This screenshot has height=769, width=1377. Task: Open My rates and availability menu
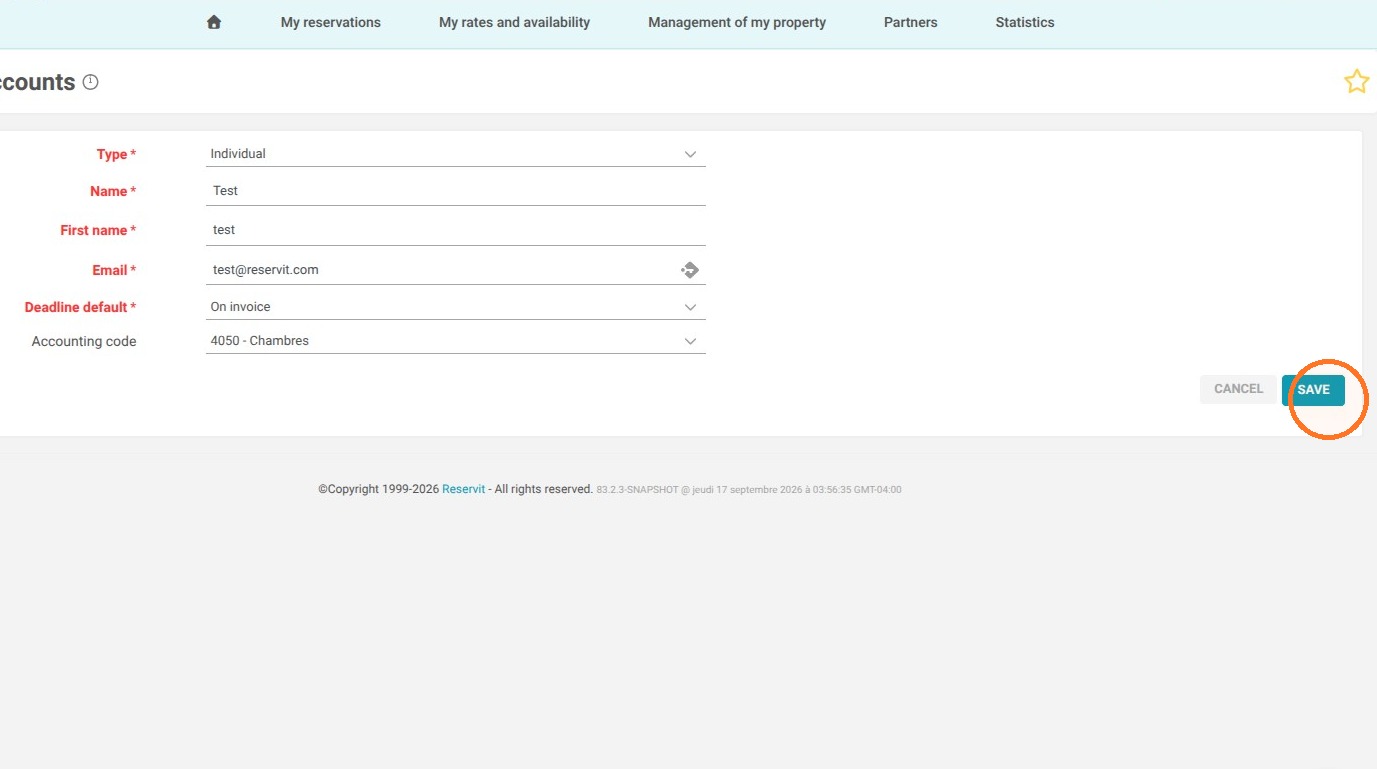(514, 22)
